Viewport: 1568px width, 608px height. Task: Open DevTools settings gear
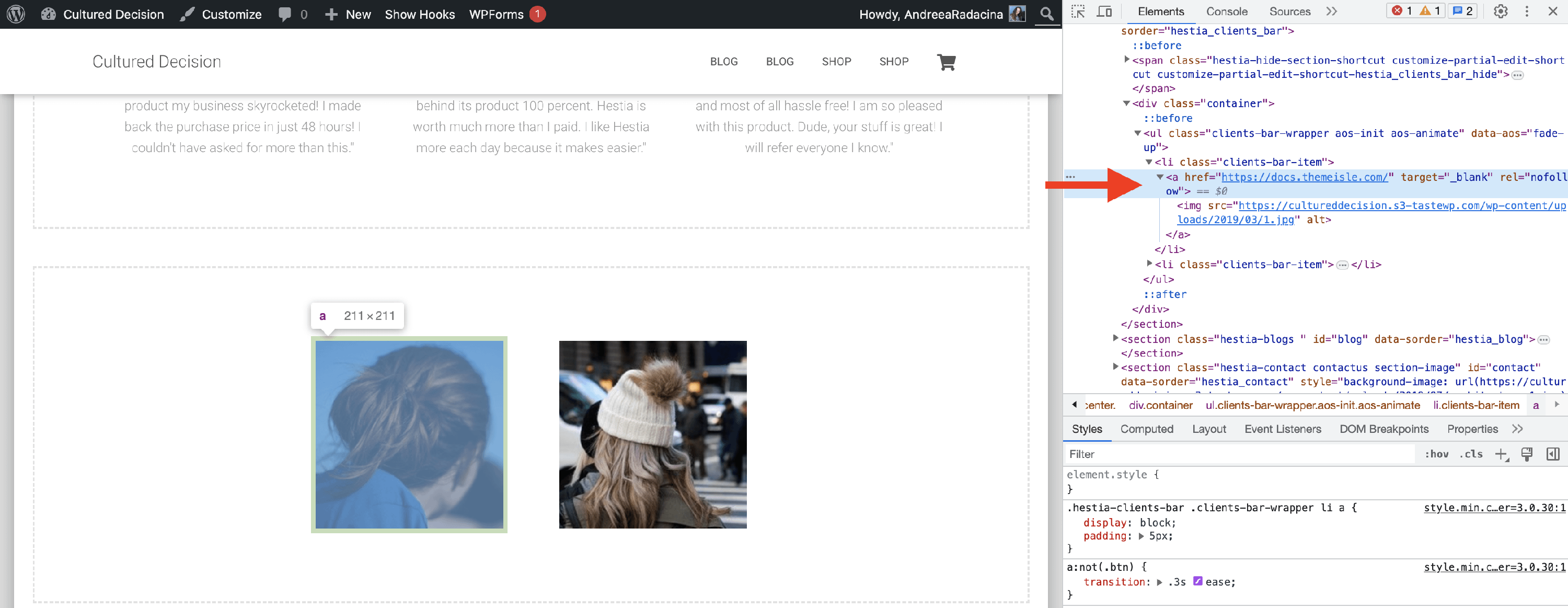tap(1501, 12)
